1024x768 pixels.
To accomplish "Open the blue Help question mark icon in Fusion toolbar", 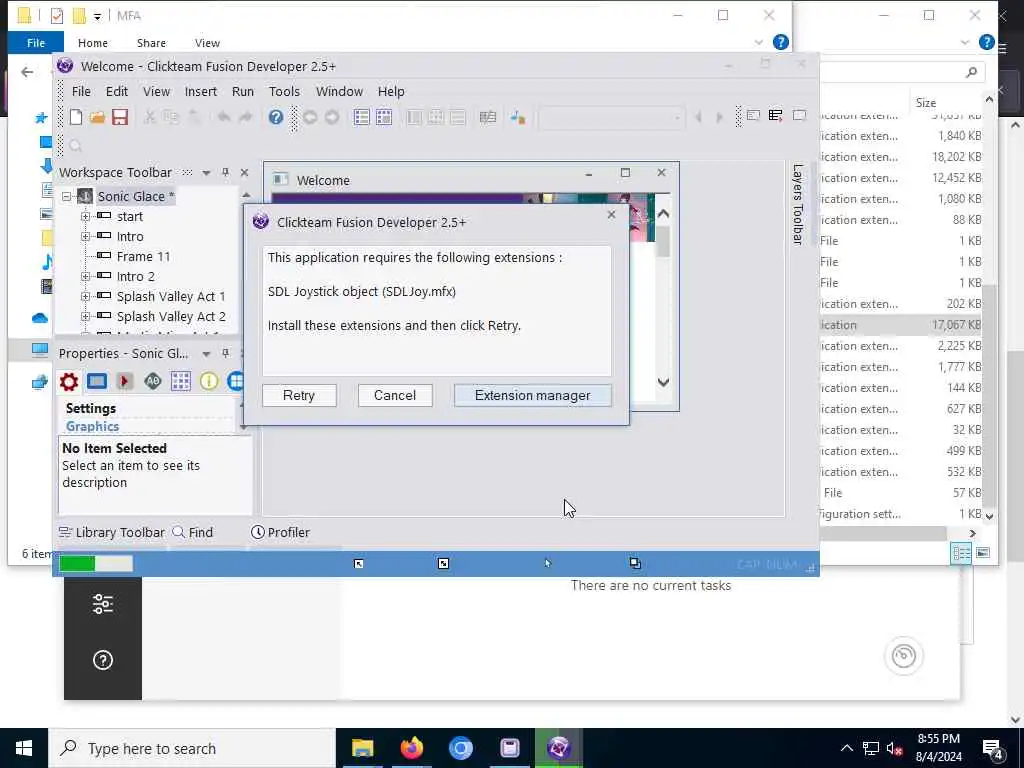I will click(276, 117).
